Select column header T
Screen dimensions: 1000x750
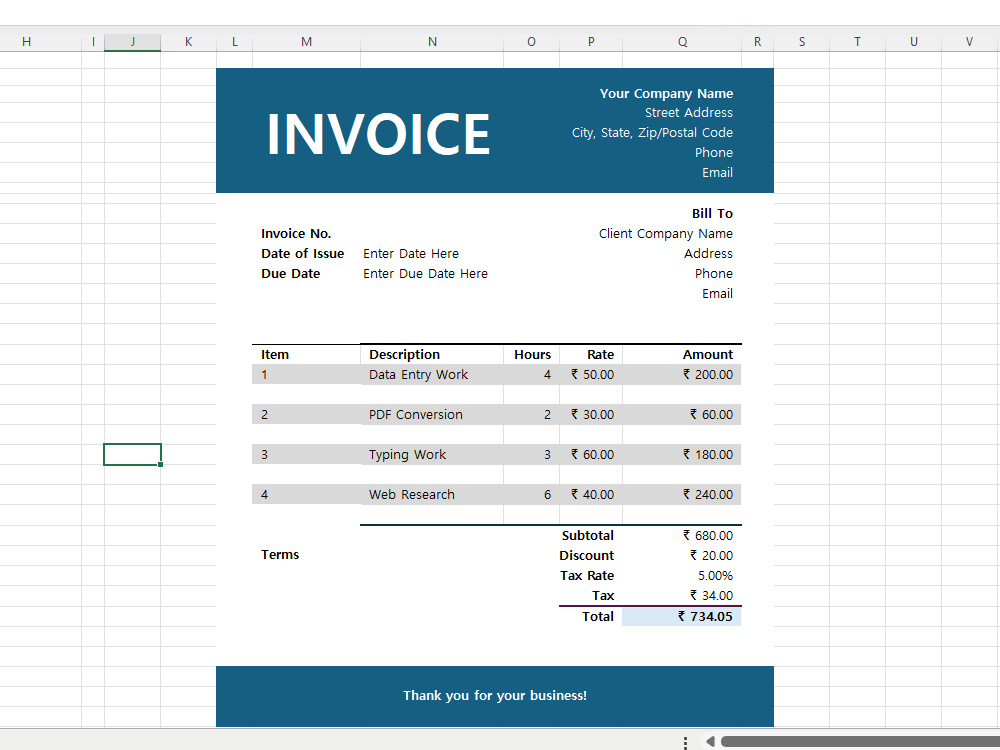pyautogui.click(x=857, y=42)
